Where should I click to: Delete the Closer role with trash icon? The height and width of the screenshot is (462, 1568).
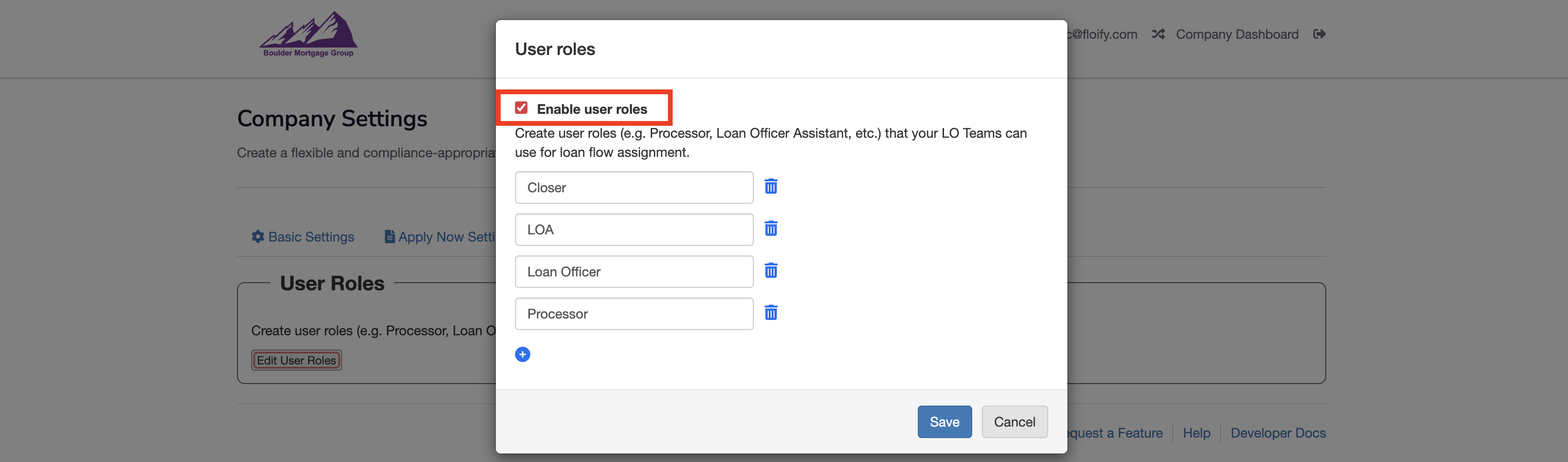coord(771,187)
